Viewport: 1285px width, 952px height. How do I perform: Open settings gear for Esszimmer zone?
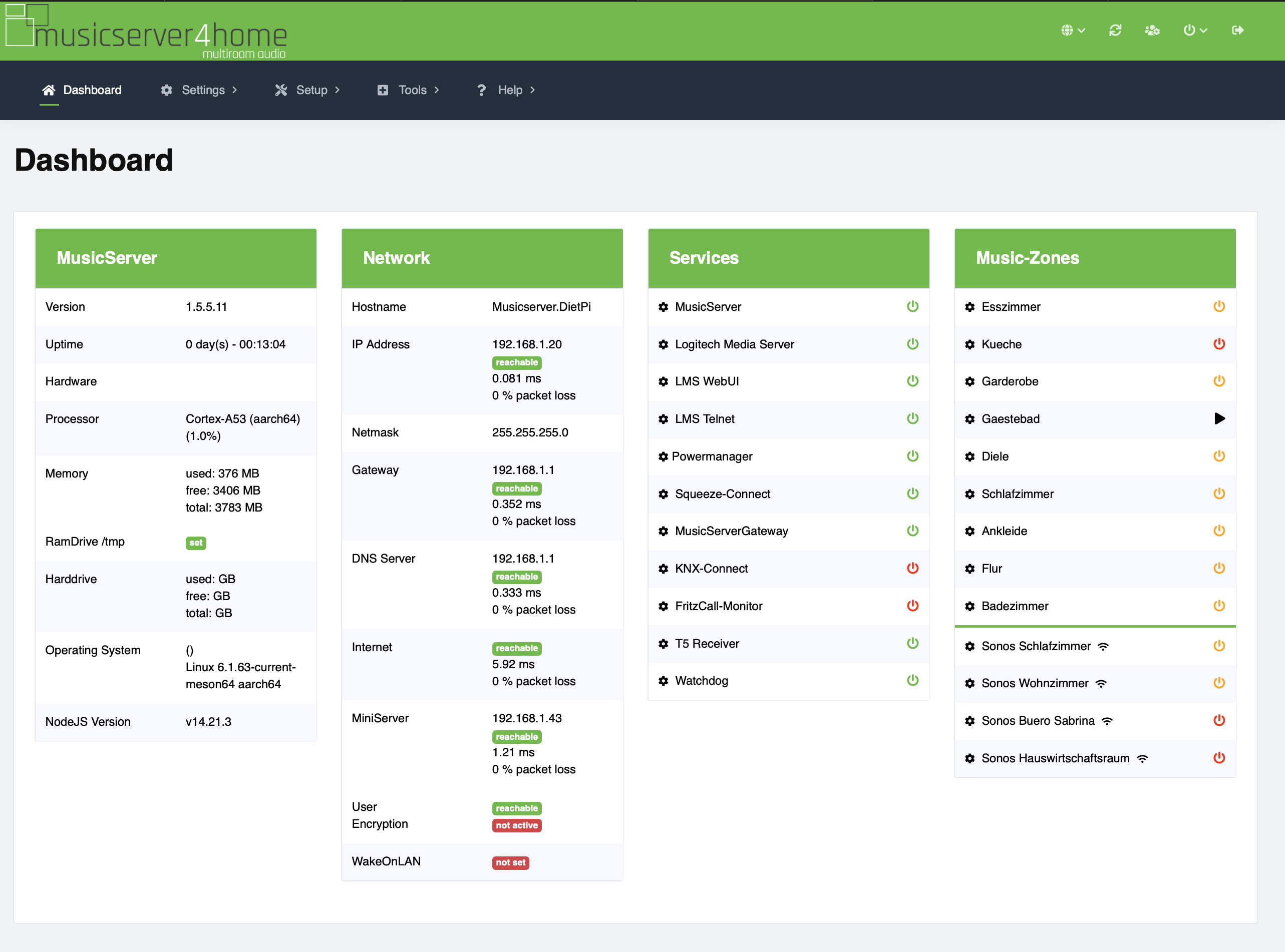pyautogui.click(x=970, y=307)
